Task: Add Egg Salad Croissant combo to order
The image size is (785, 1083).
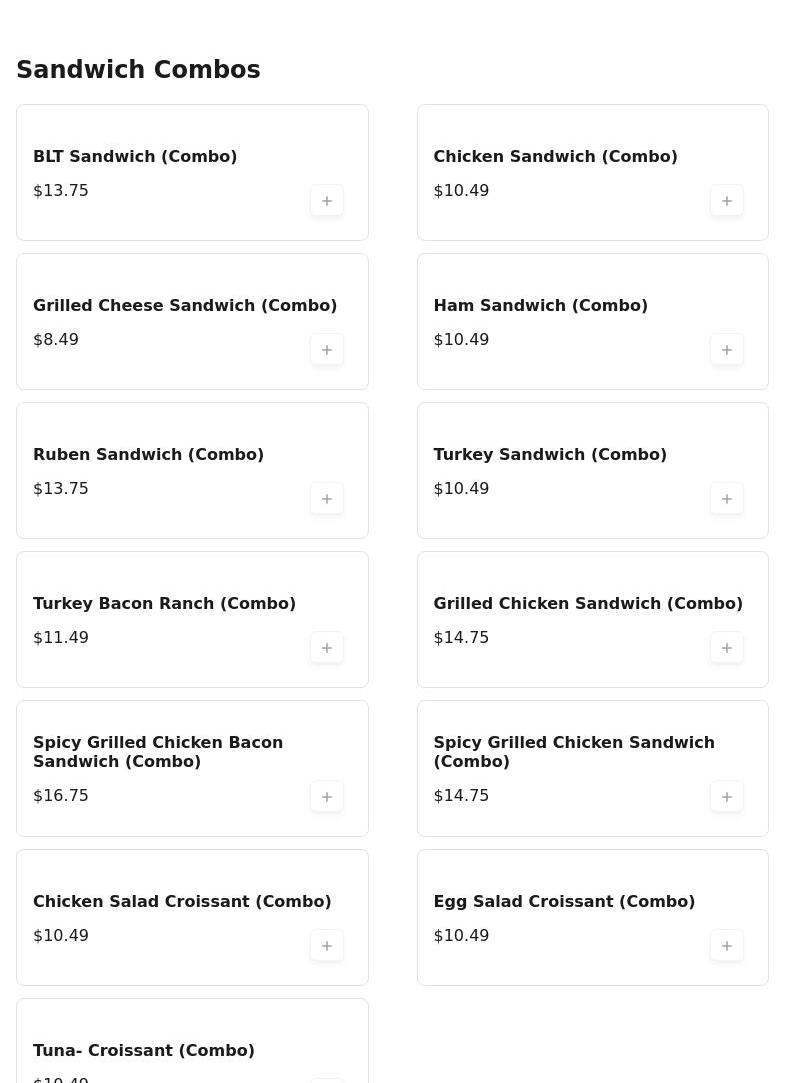Action: pyautogui.click(x=726, y=946)
